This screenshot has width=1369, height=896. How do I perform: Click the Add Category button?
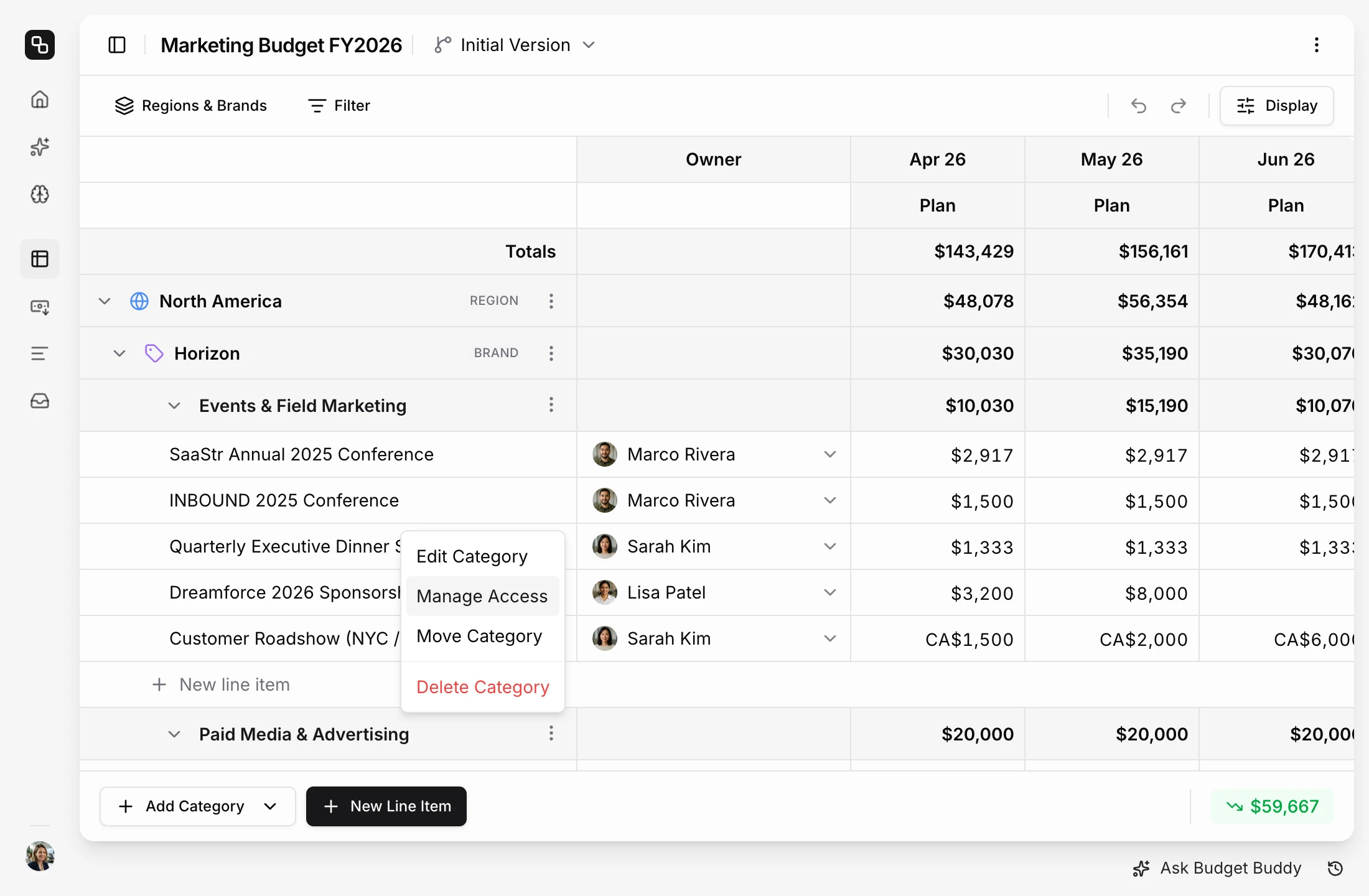point(198,806)
